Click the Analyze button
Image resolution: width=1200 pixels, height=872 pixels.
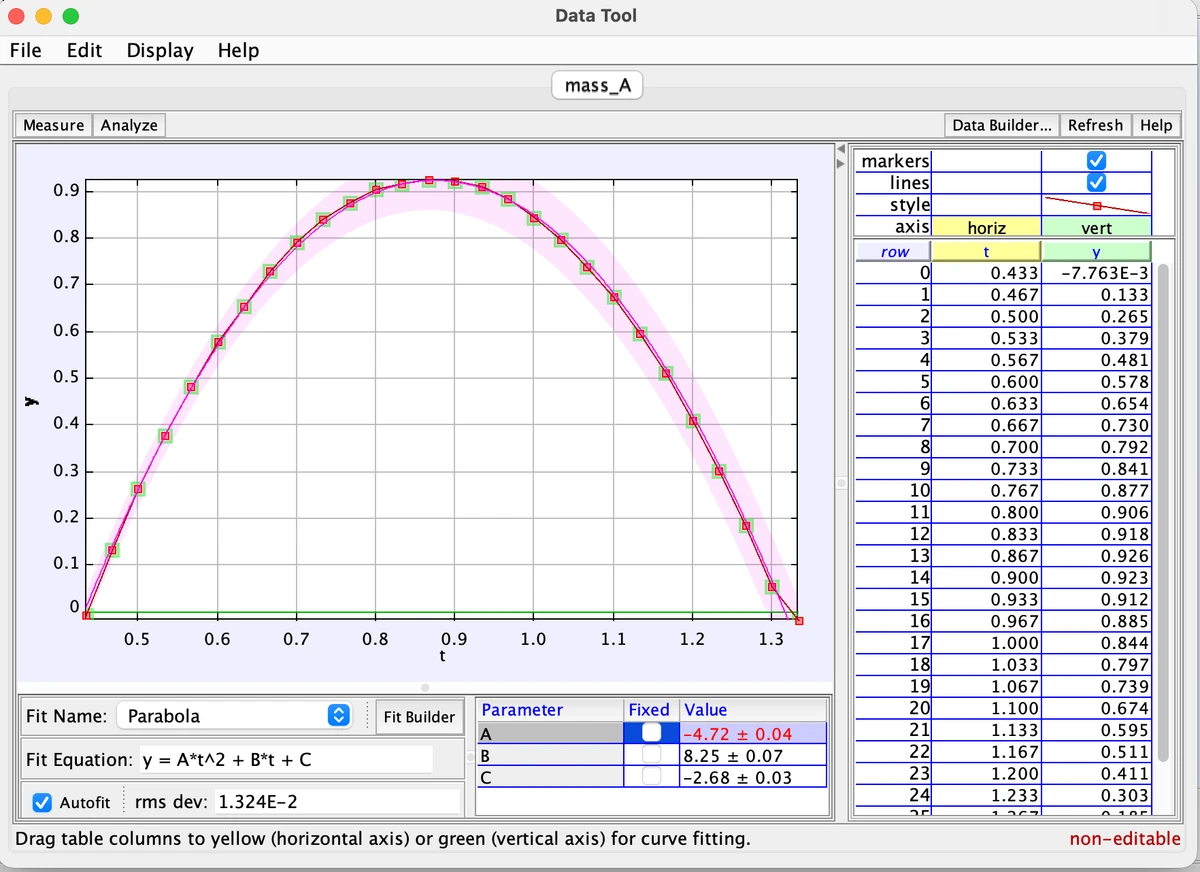[129, 125]
